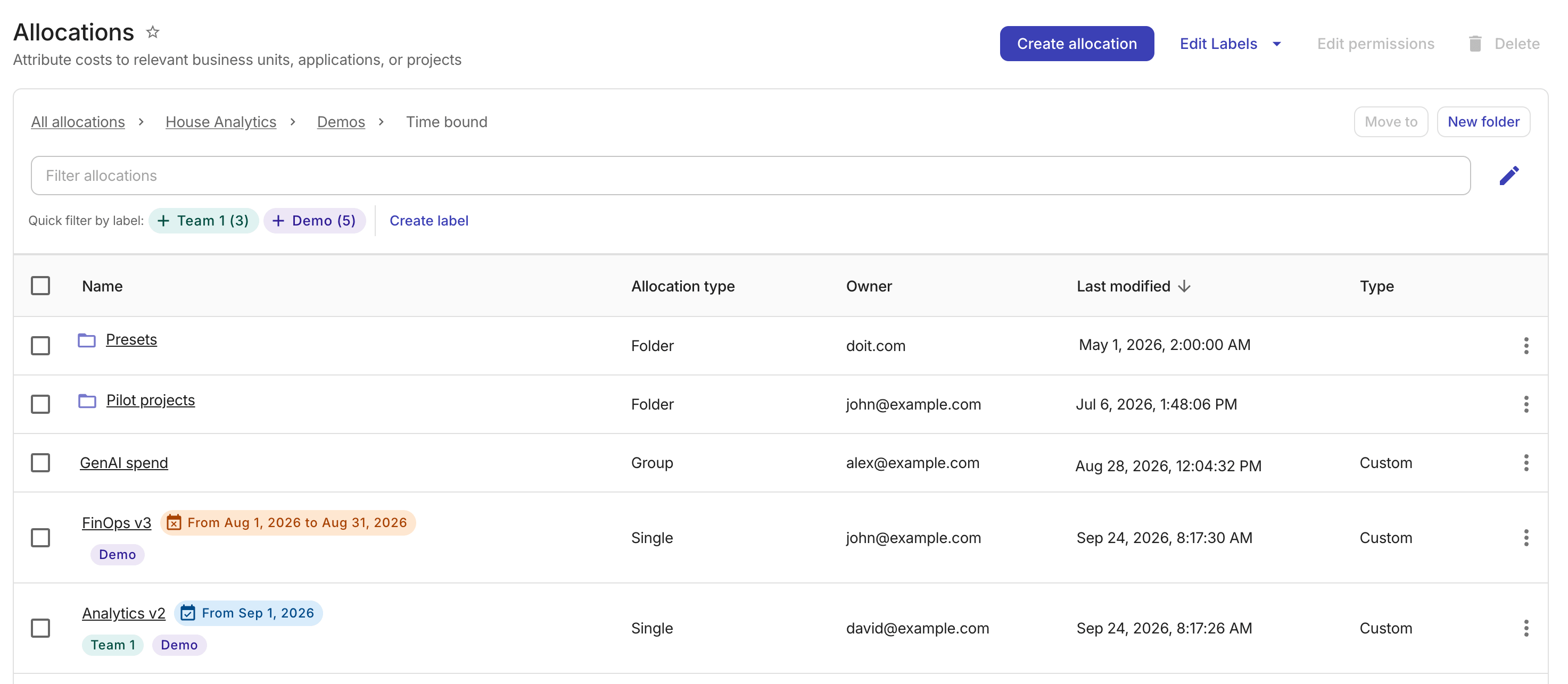Open the GenAI spend allocation
This screenshot has height=684, width=1568.
pyautogui.click(x=124, y=463)
